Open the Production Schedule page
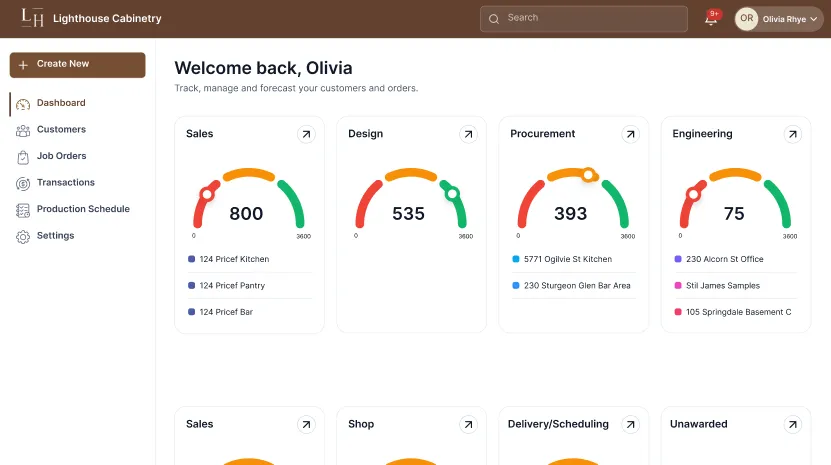This screenshot has width=831, height=465. [x=83, y=209]
